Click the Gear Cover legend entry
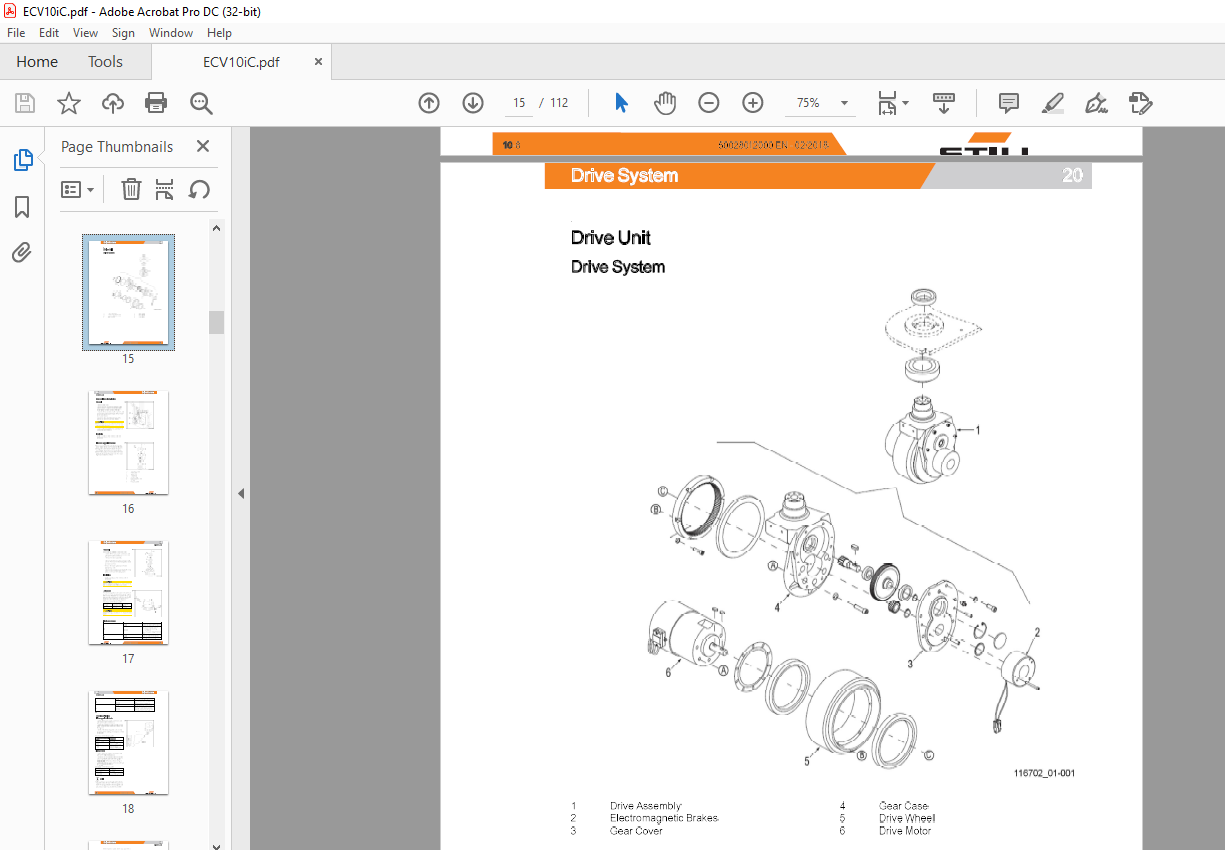 [x=636, y=831]
